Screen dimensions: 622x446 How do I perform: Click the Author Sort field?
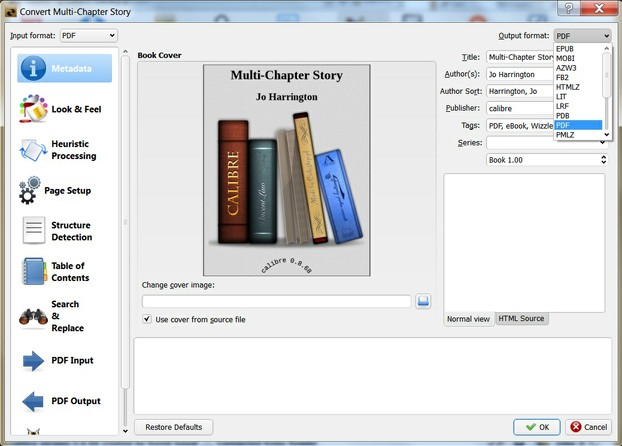(520, 91)
